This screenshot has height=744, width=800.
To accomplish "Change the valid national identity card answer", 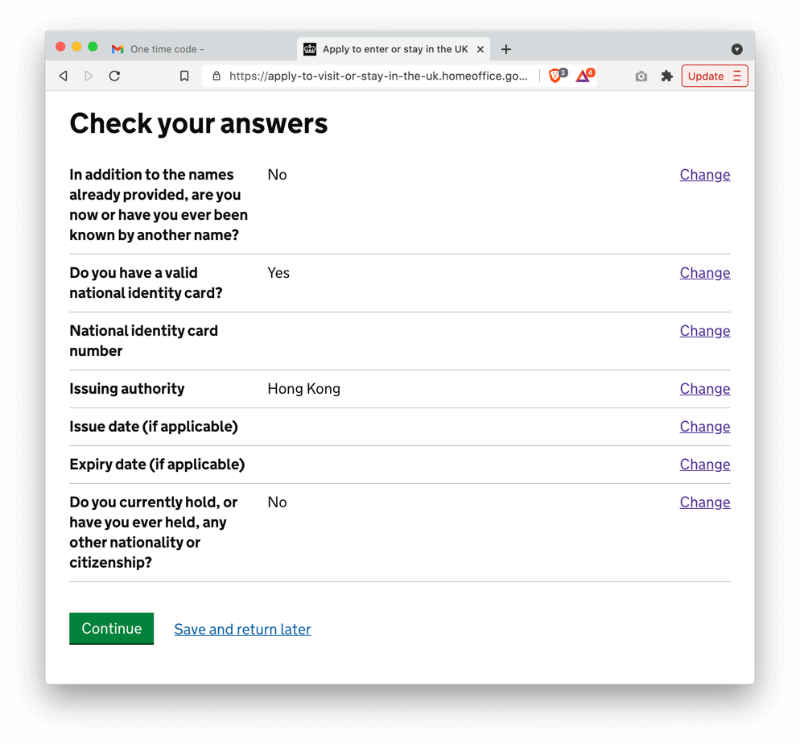I will click(x=705, y=273).
